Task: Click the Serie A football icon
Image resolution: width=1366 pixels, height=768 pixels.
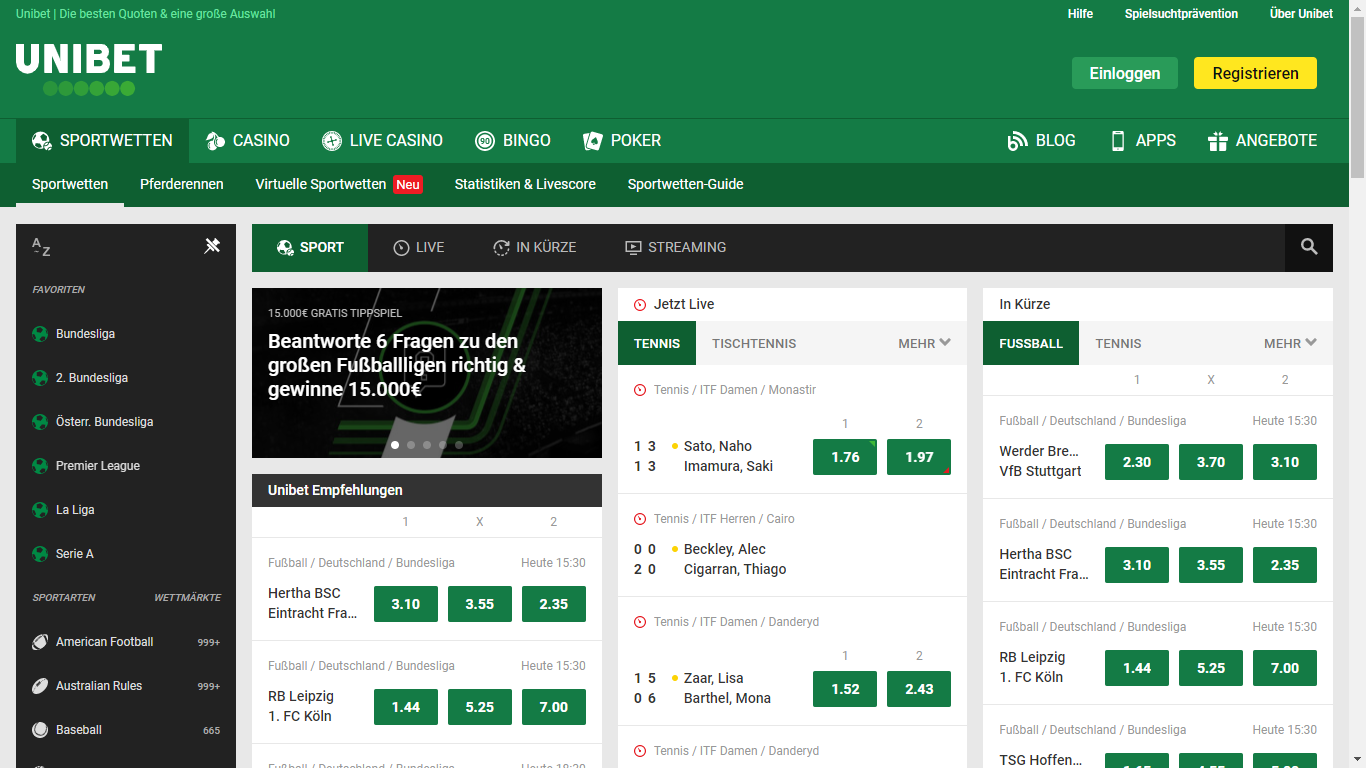Action: pos(40,554)
